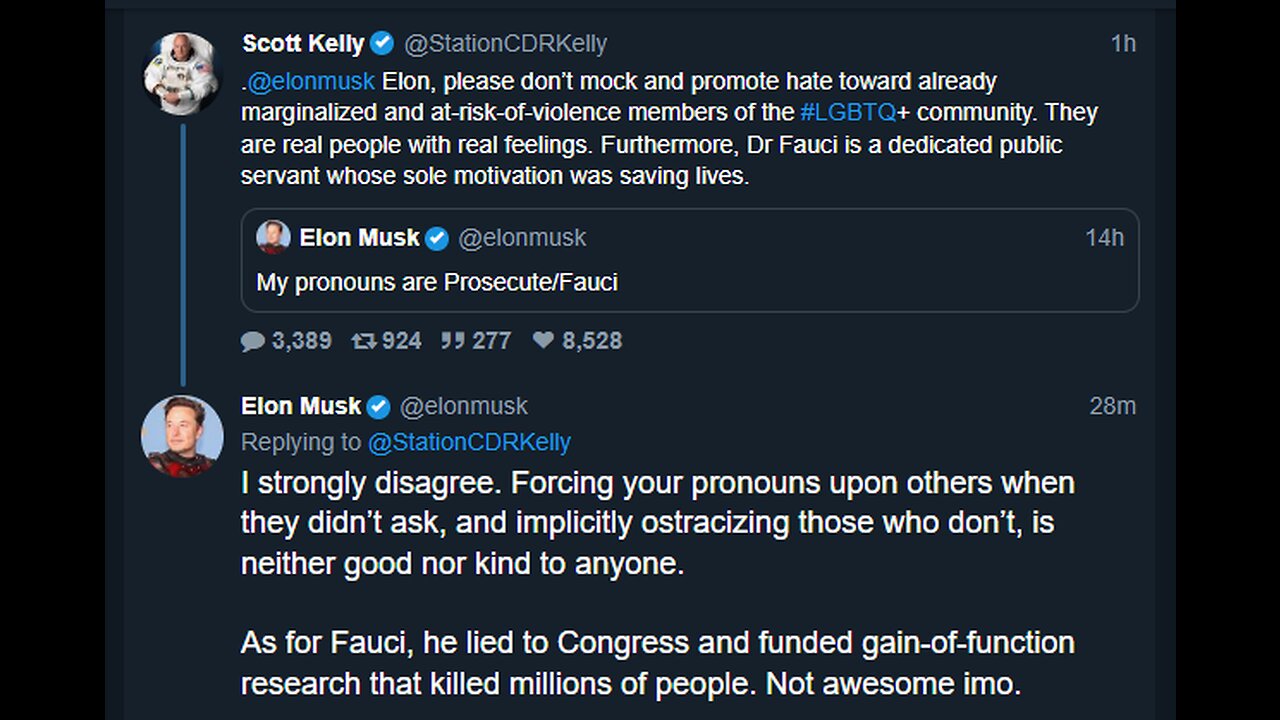This screenshot has width=1280, height=720.
Task: Click Scott Kelly's verified badge
Action: coord(382,44)
